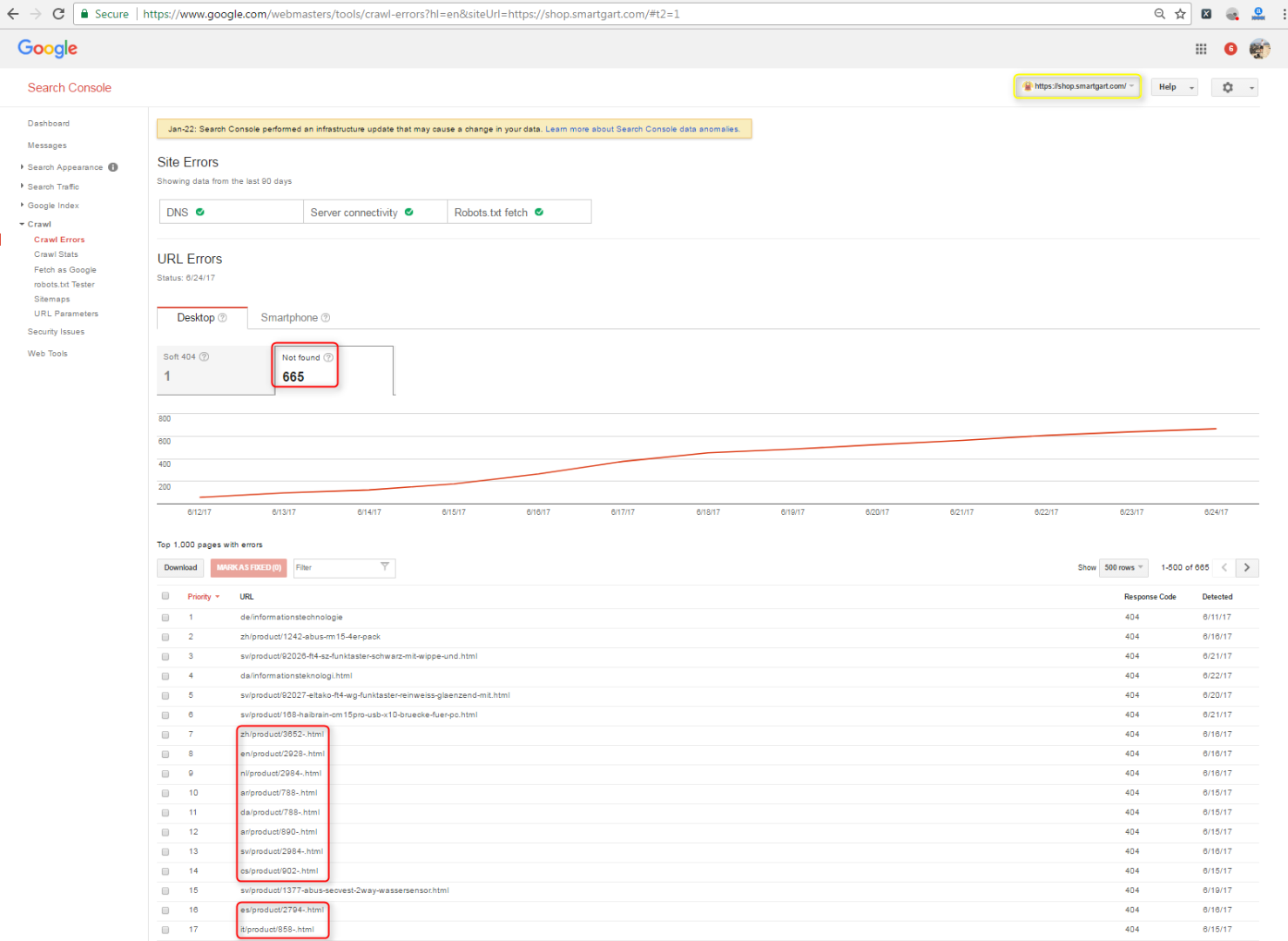
Task: Open Fetch as Google in the sidebar
Action: point(65,270)
